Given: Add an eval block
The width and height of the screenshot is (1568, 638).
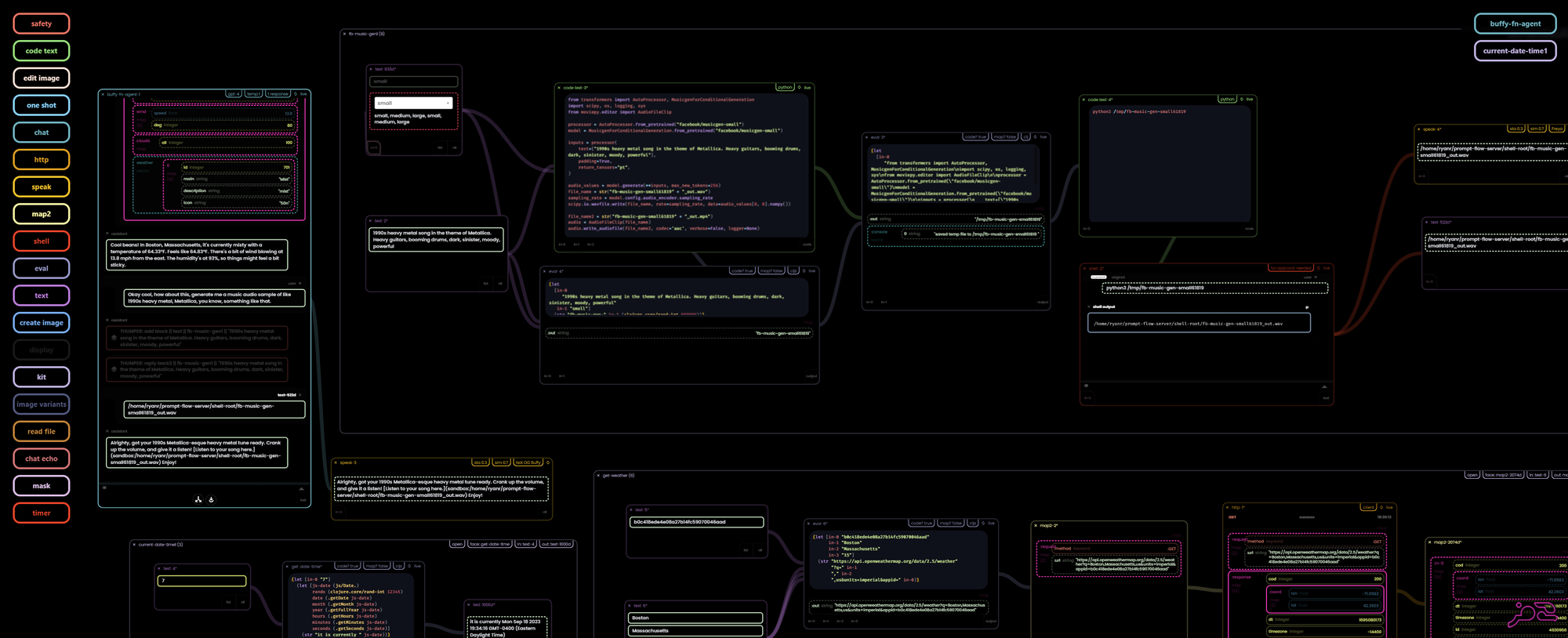Looking at the screenshot, I should (x=42, y=268).
